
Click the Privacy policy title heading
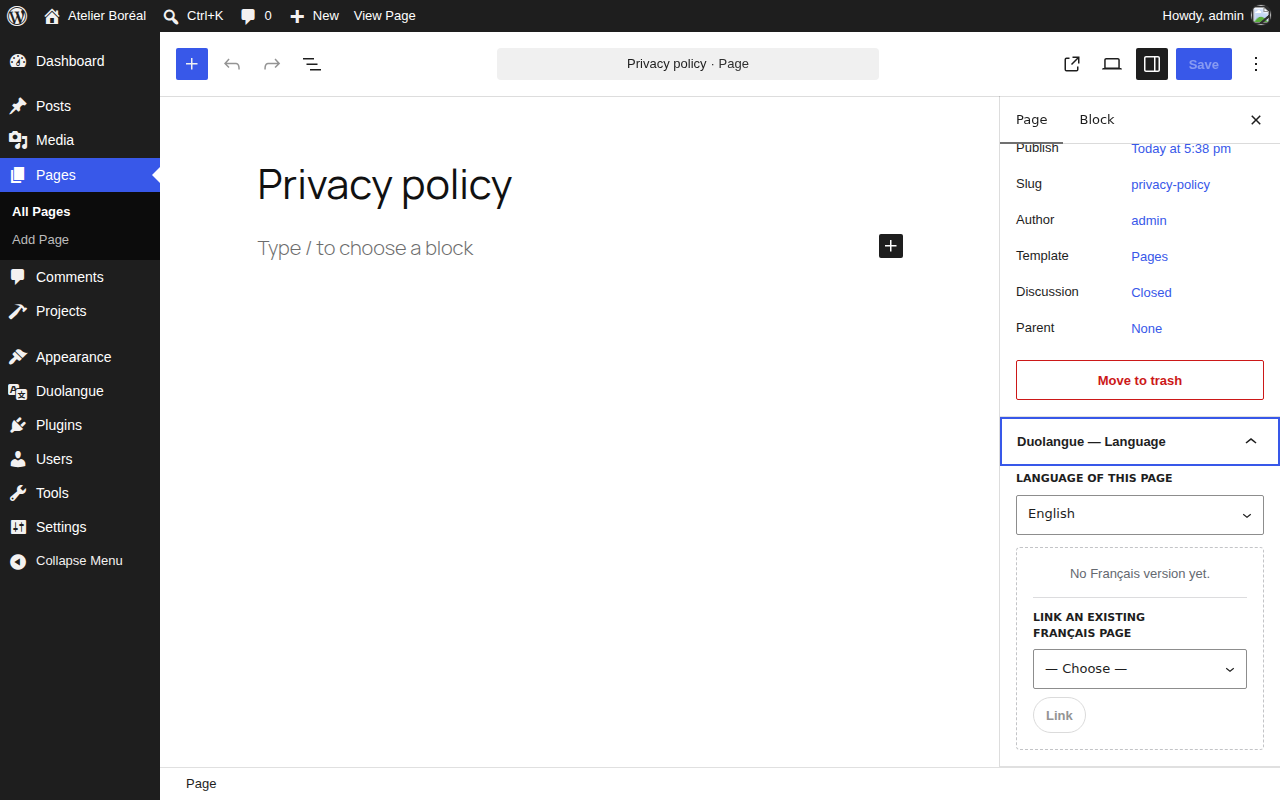tap(385, 185)
